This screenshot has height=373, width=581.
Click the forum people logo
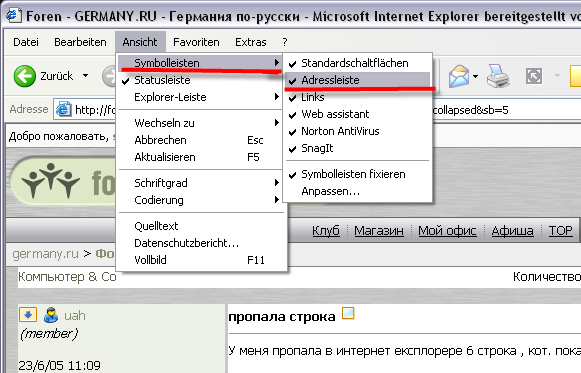click(x=51, y=180)
